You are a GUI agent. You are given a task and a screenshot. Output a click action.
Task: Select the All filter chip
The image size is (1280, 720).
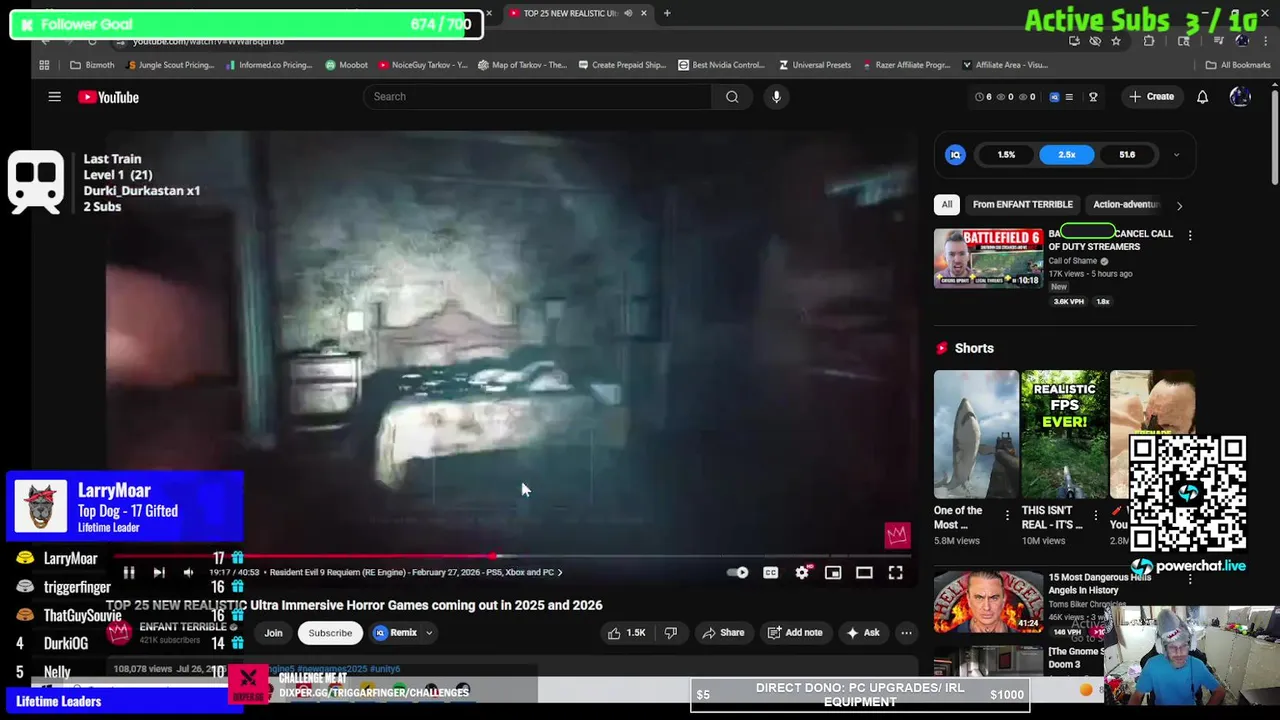coord(946,204)
